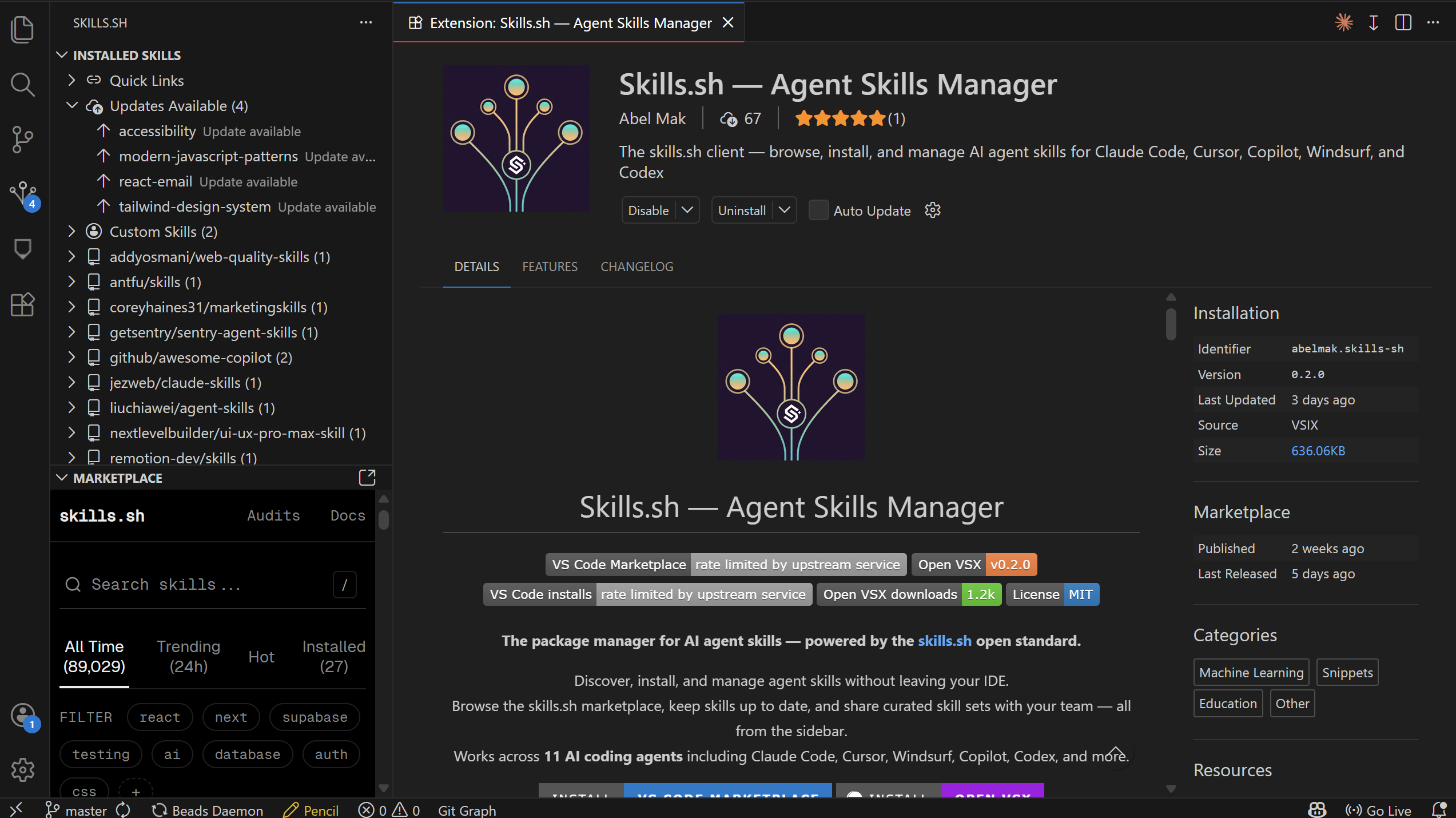The height and width of the screenshot is (818, 1456).
Task: Click the Machine Learning category tag
Action: point(1251,672)
